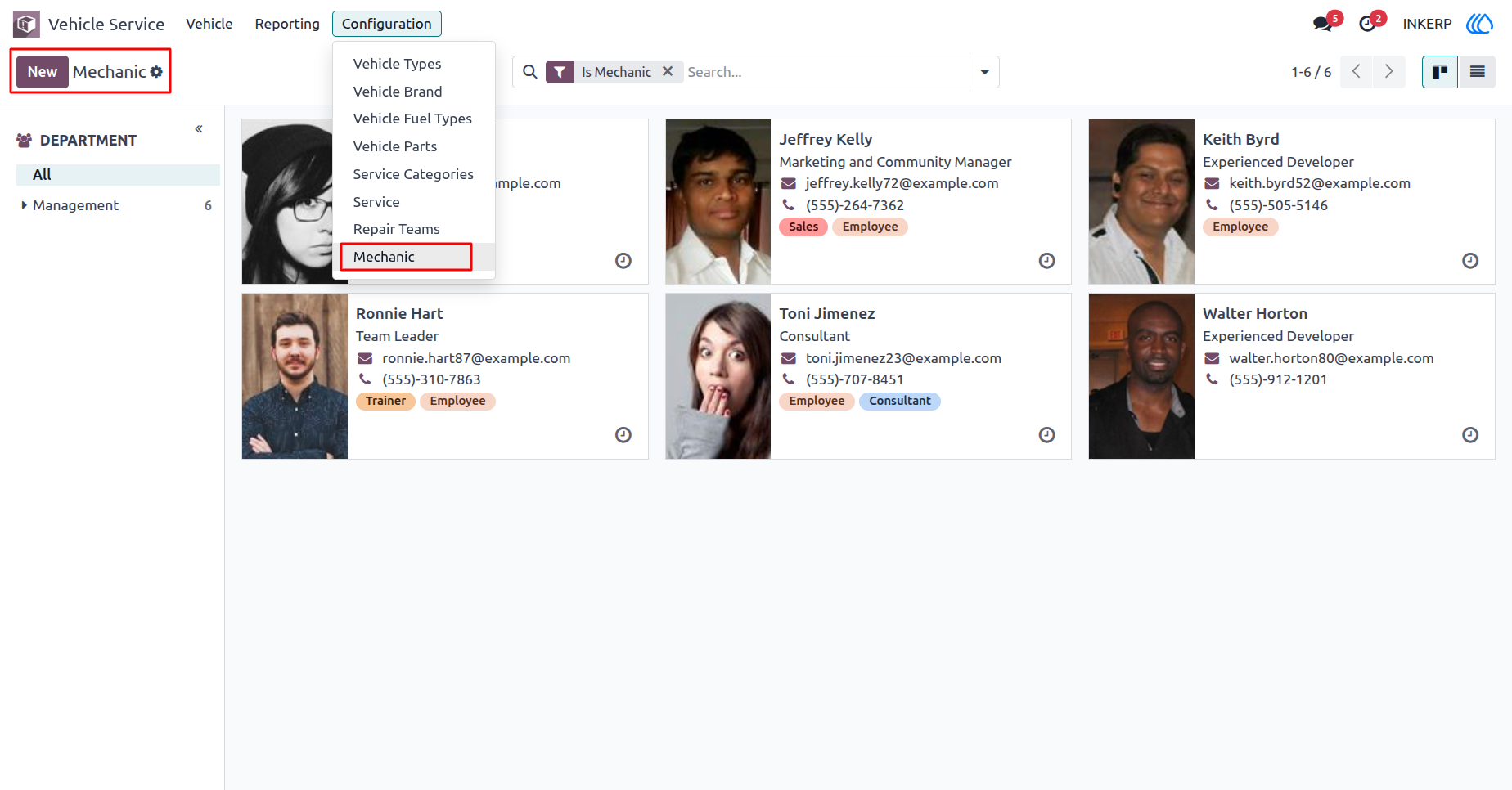Click the magnifying glass search icon
1512x790 pixels.
530,72
